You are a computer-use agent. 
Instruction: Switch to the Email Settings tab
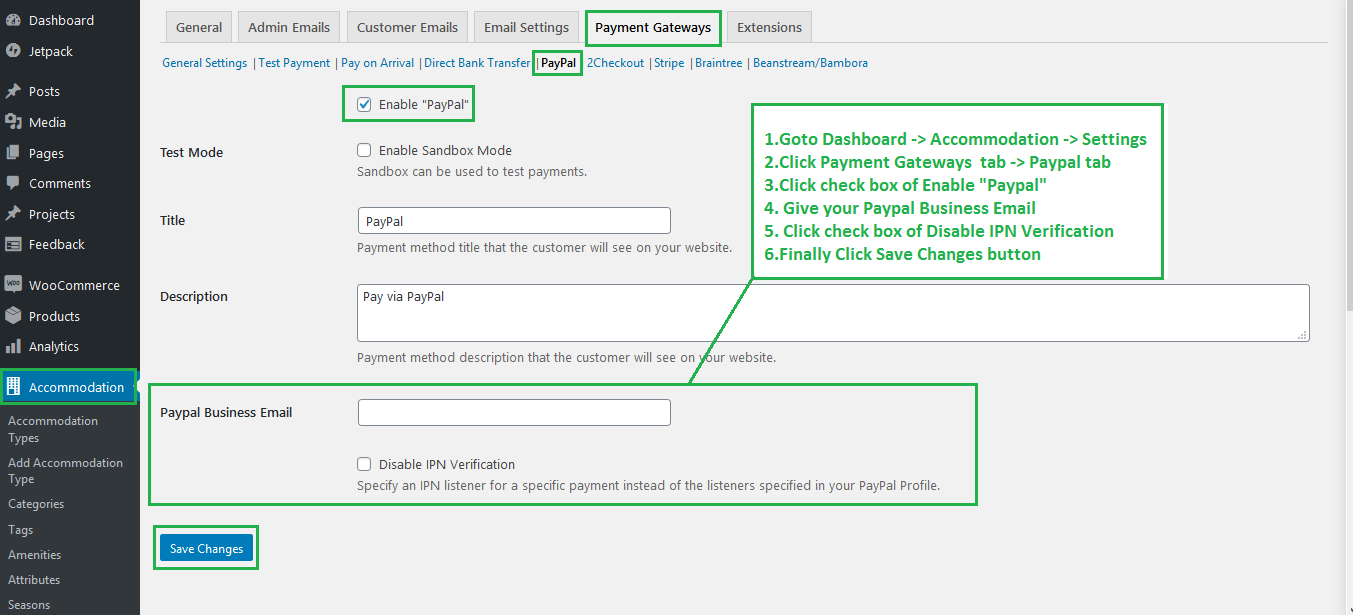[526, 27]
